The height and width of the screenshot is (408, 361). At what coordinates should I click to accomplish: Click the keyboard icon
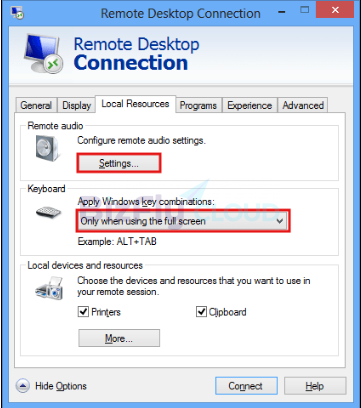click(49, 212)
